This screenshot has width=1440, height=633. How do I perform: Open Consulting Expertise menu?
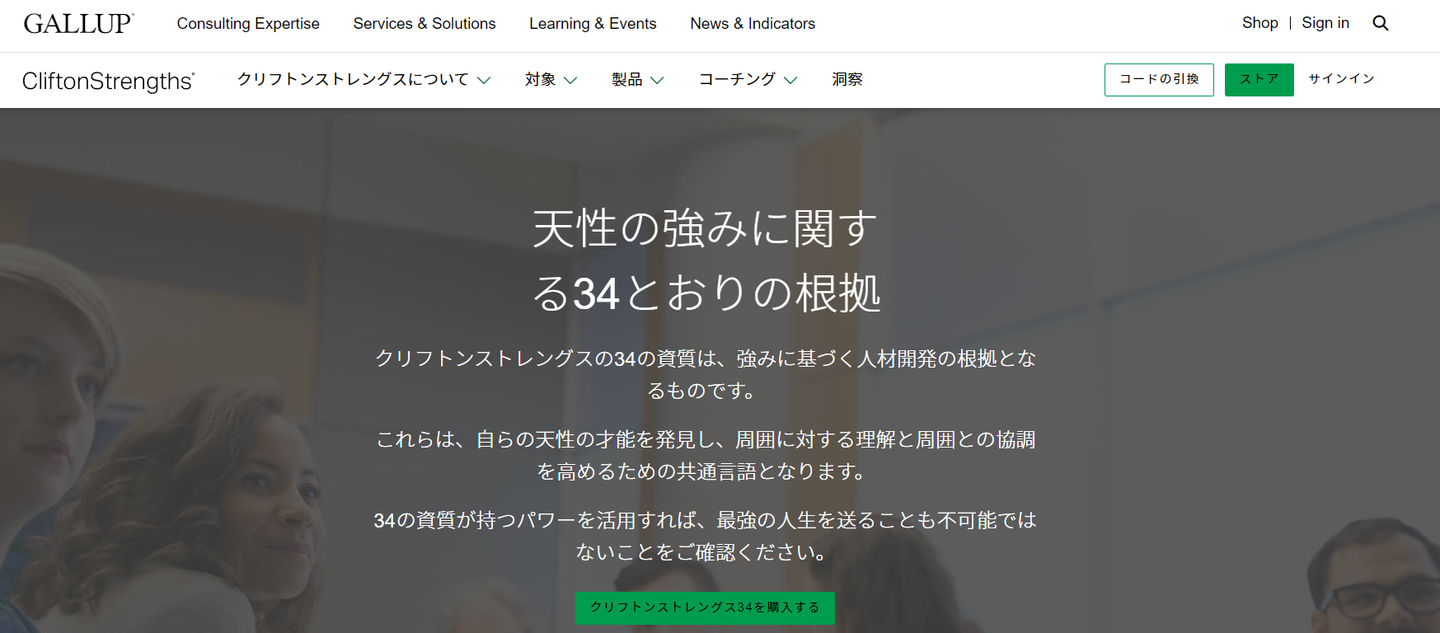coord(248,23)
